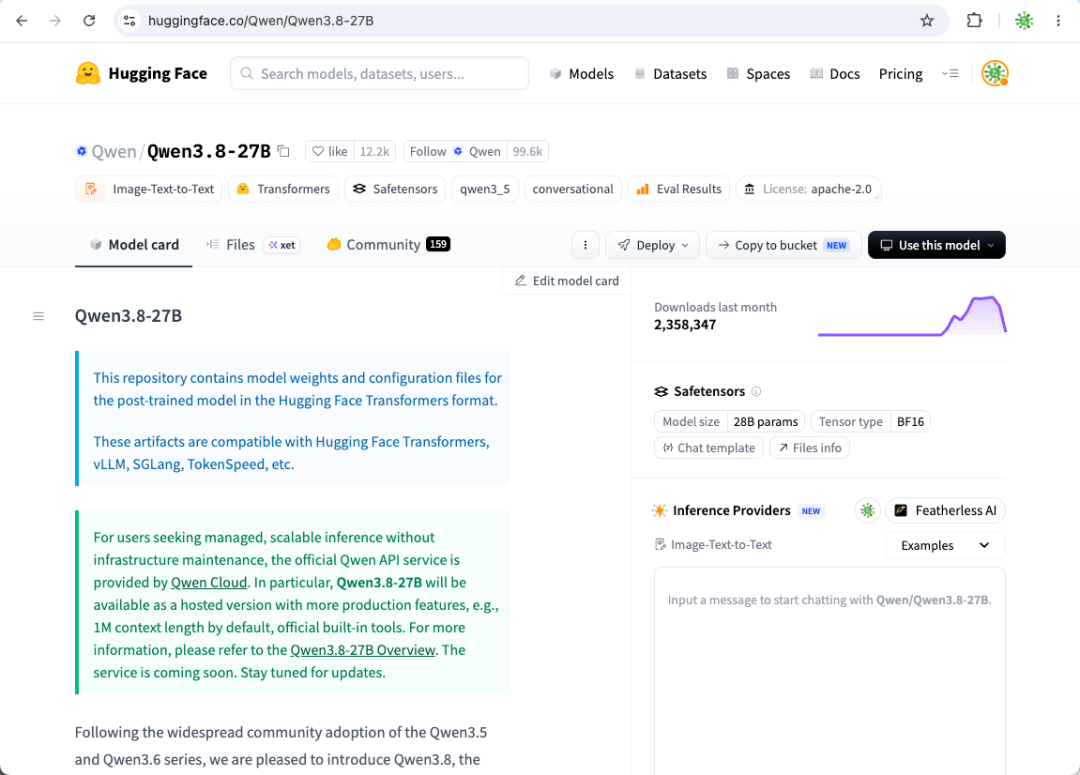
Task: Open Pricing in the top navigation
Action: (x=900, y=74)
